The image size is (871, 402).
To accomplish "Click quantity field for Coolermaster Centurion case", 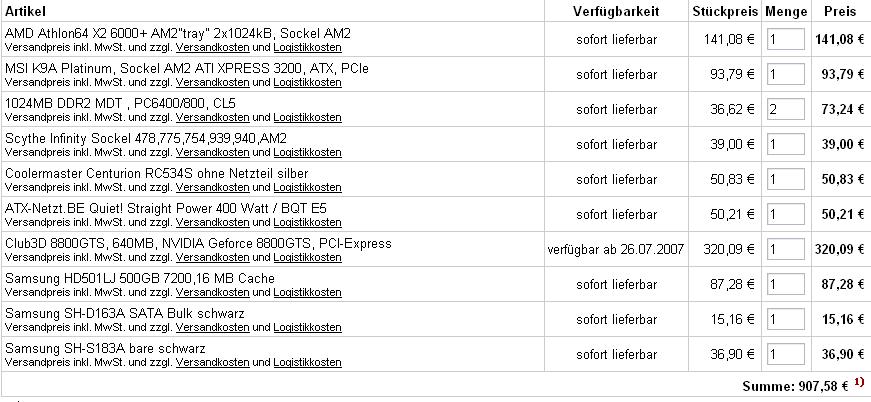I will 785,179.
